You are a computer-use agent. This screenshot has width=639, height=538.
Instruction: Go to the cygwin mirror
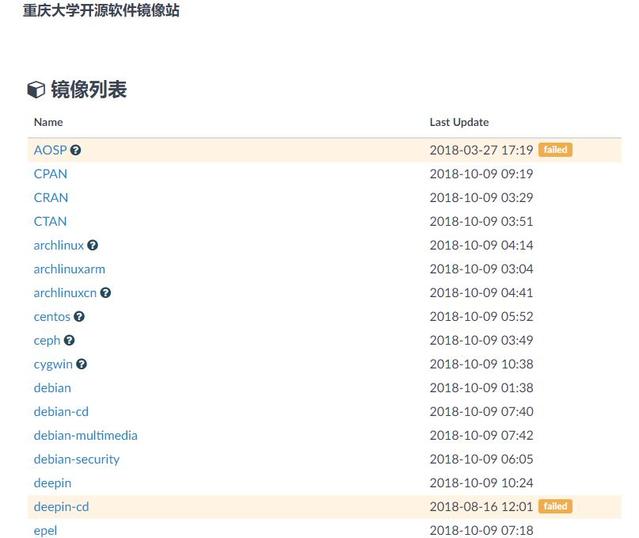pos(53,364)
